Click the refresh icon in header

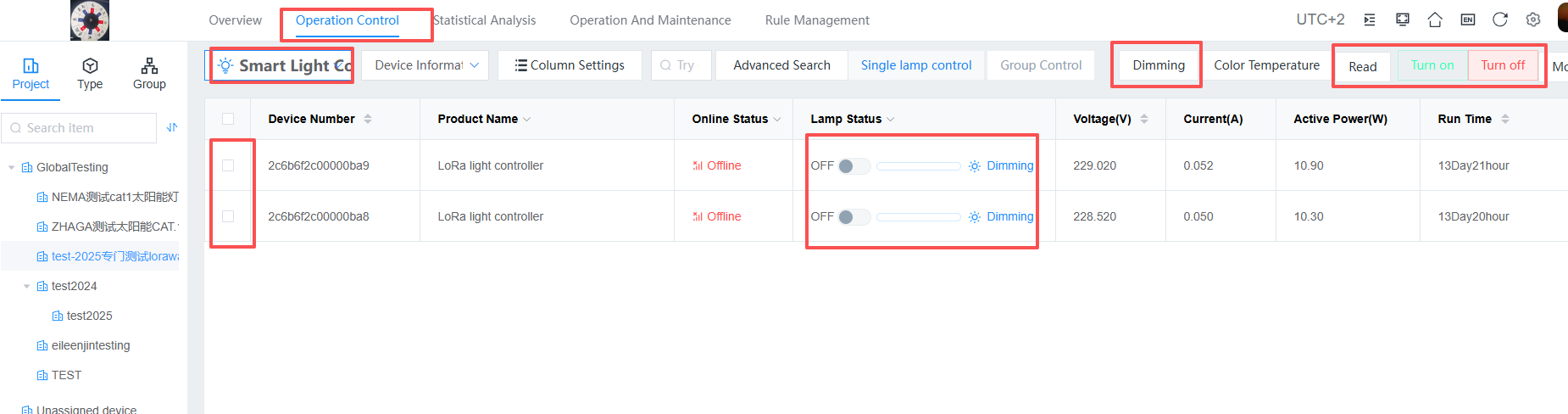pos(1500,20)
